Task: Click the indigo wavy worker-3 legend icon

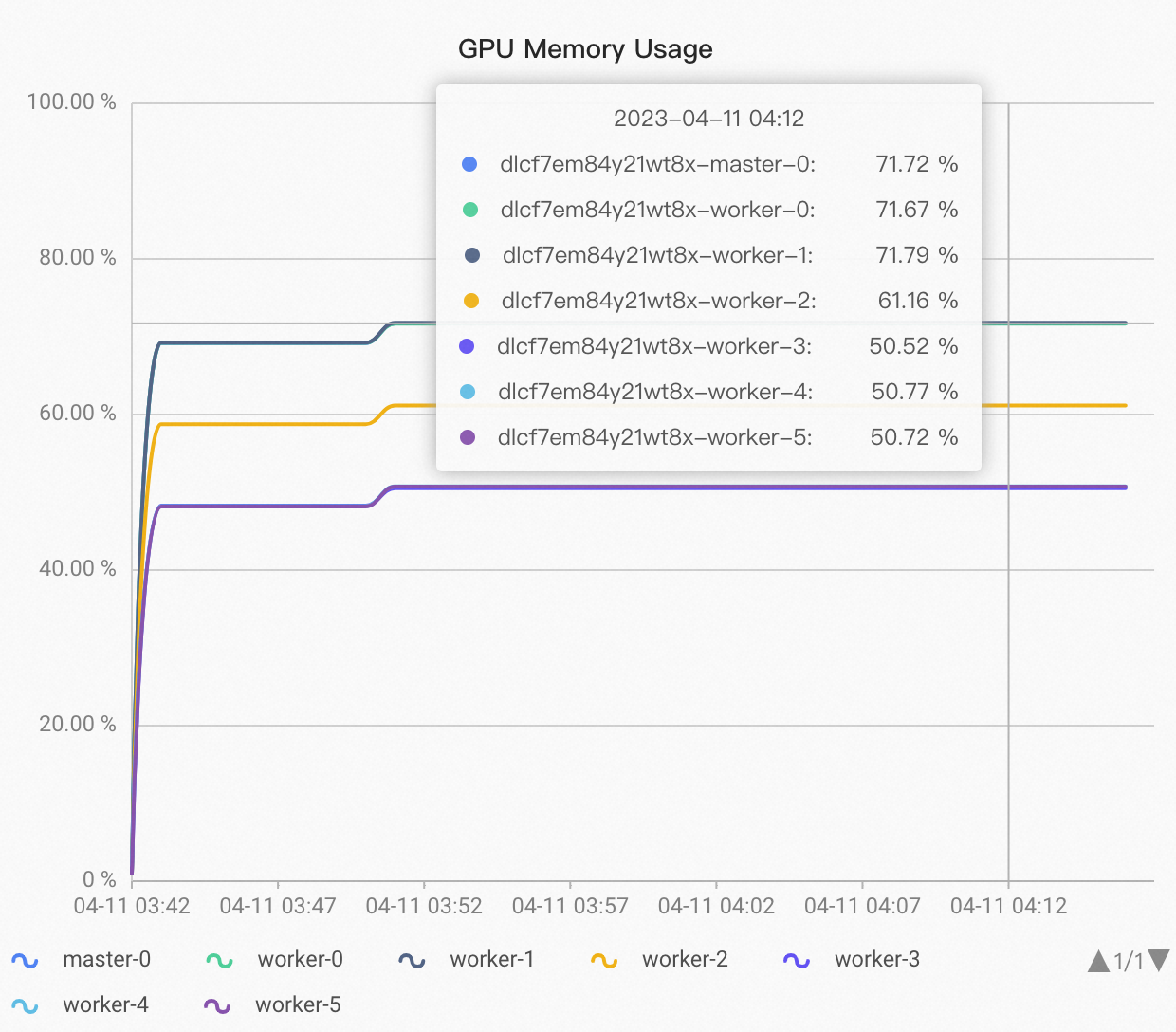Action: [x=797, y=959]
